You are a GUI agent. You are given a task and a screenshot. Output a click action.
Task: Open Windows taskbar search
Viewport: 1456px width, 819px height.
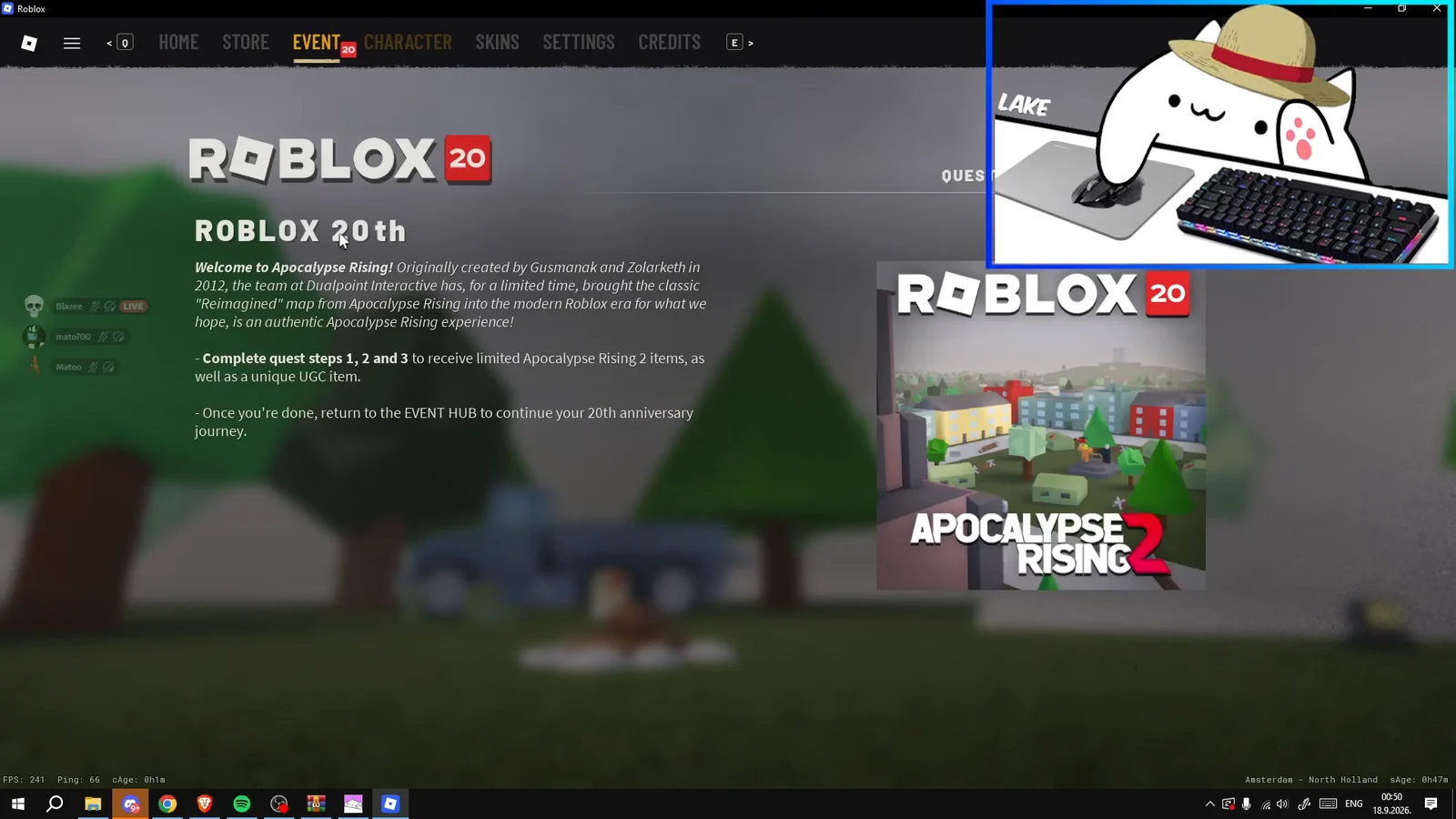[55, 804]
